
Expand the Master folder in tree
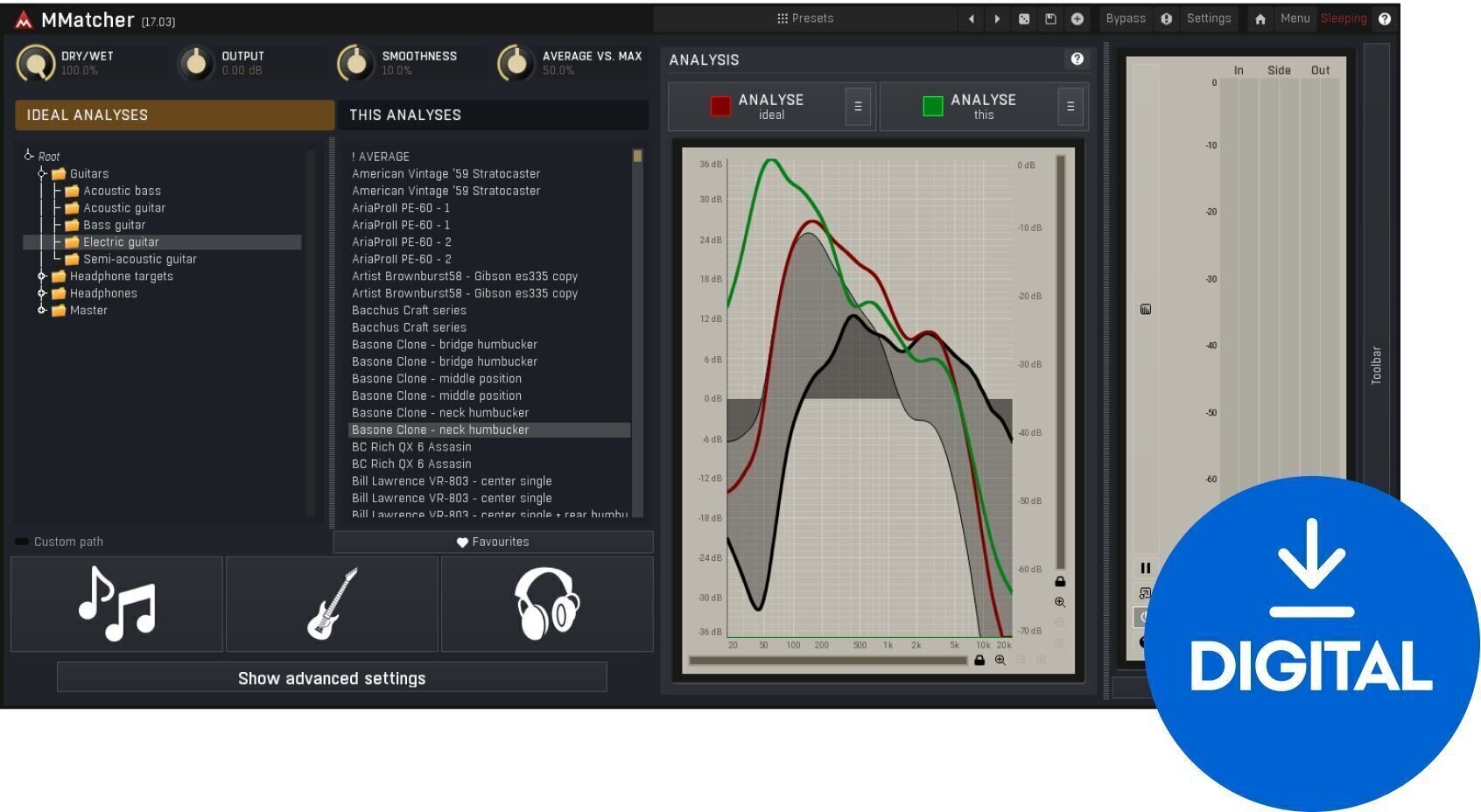coord(41,311)
